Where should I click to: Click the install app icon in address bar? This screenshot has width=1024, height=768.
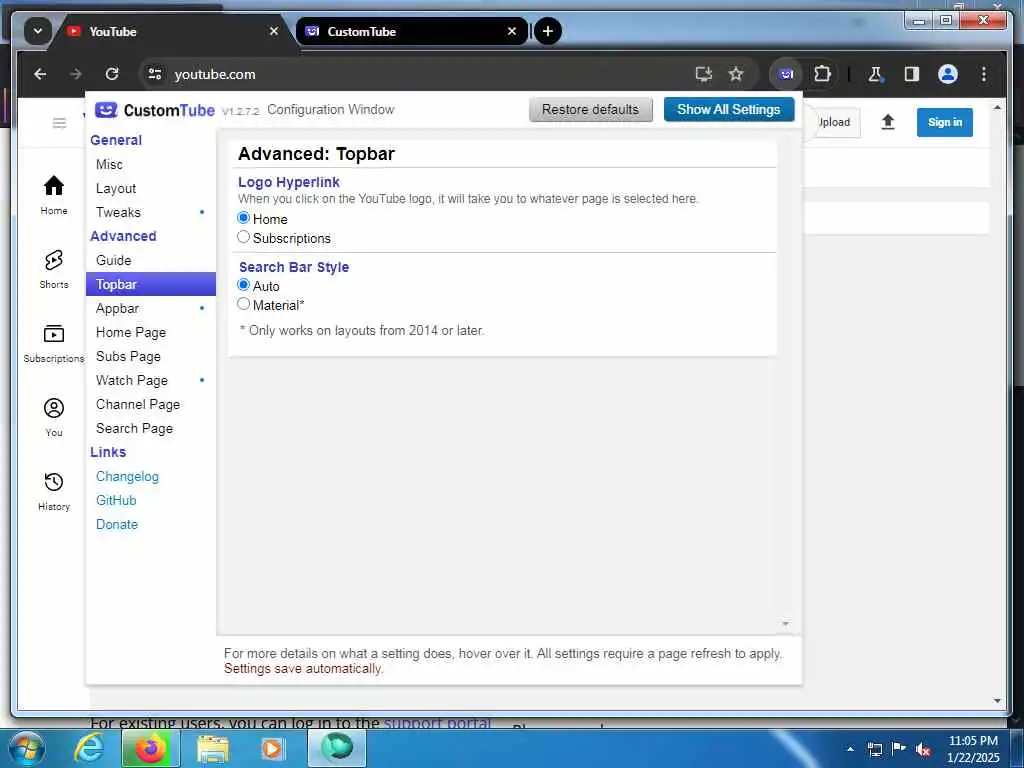coord(703,74)
